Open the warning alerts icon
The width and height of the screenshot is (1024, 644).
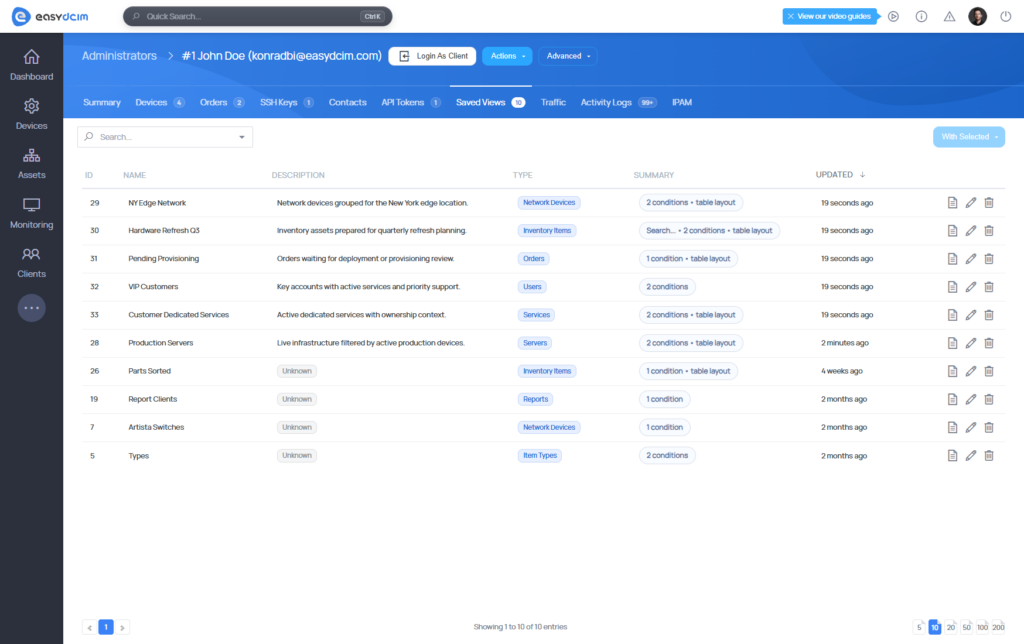coord(950,16)
